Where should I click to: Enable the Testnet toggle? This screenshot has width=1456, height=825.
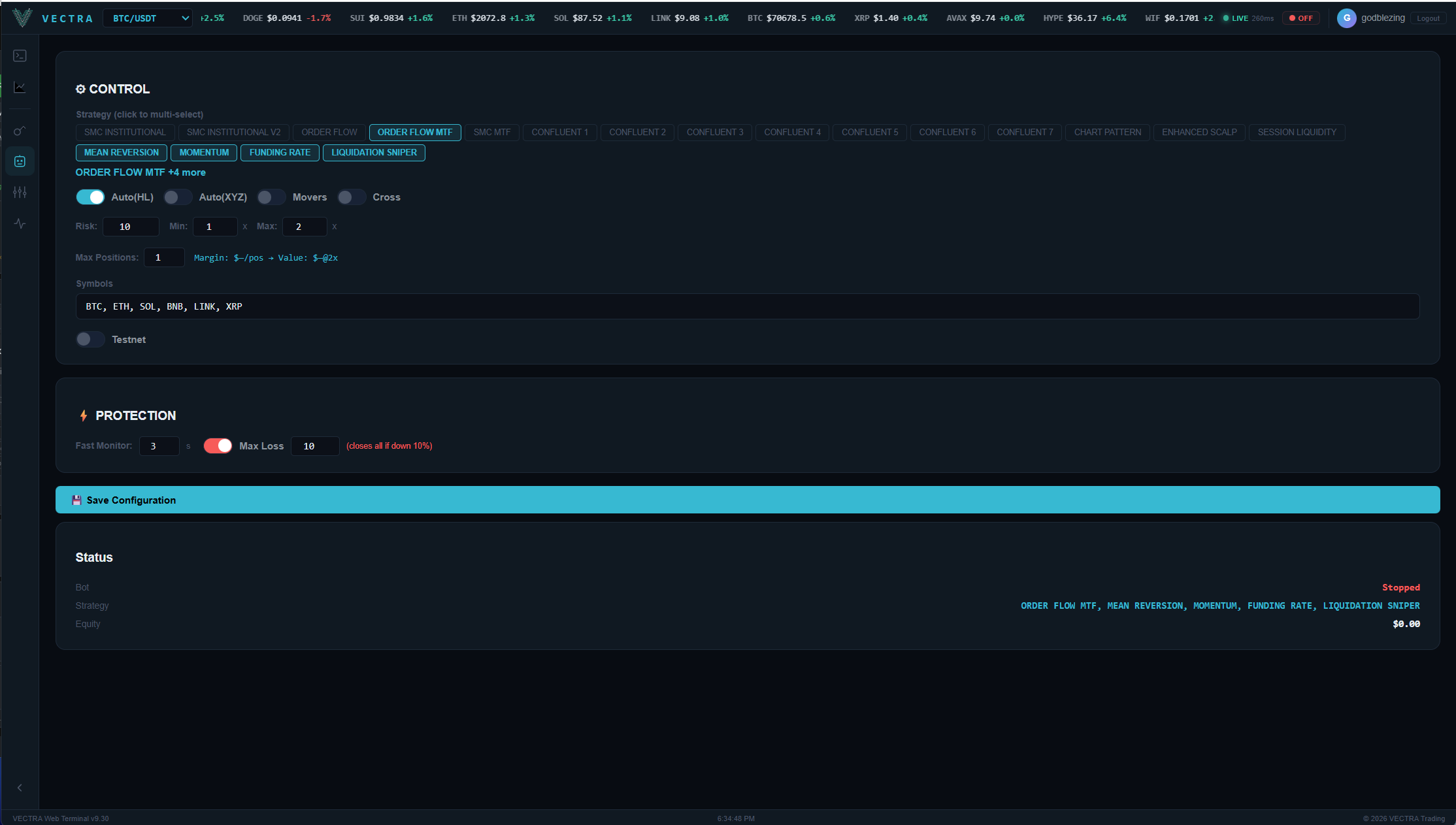(90, 340)
